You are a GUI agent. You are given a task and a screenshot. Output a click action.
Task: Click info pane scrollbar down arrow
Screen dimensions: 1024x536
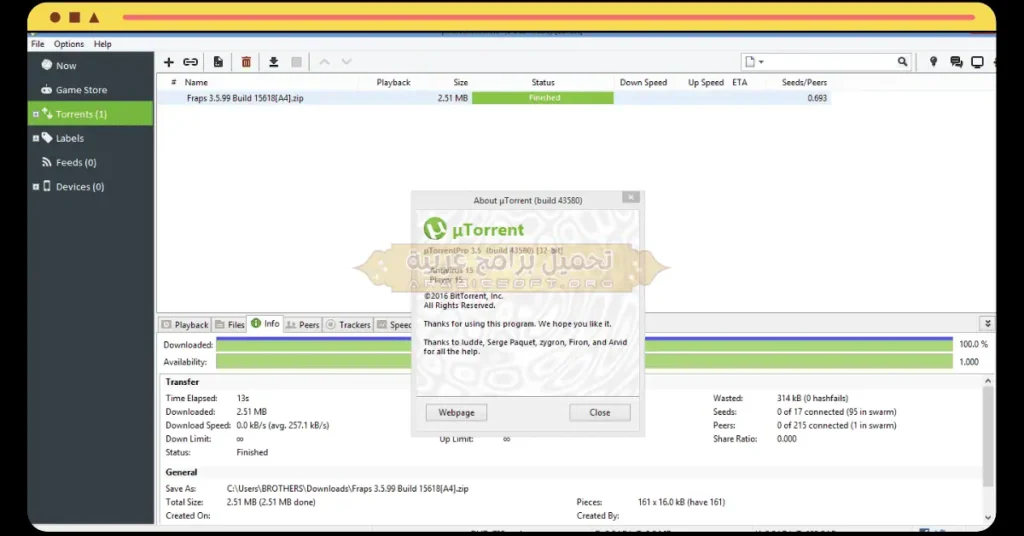pos(988,518)
